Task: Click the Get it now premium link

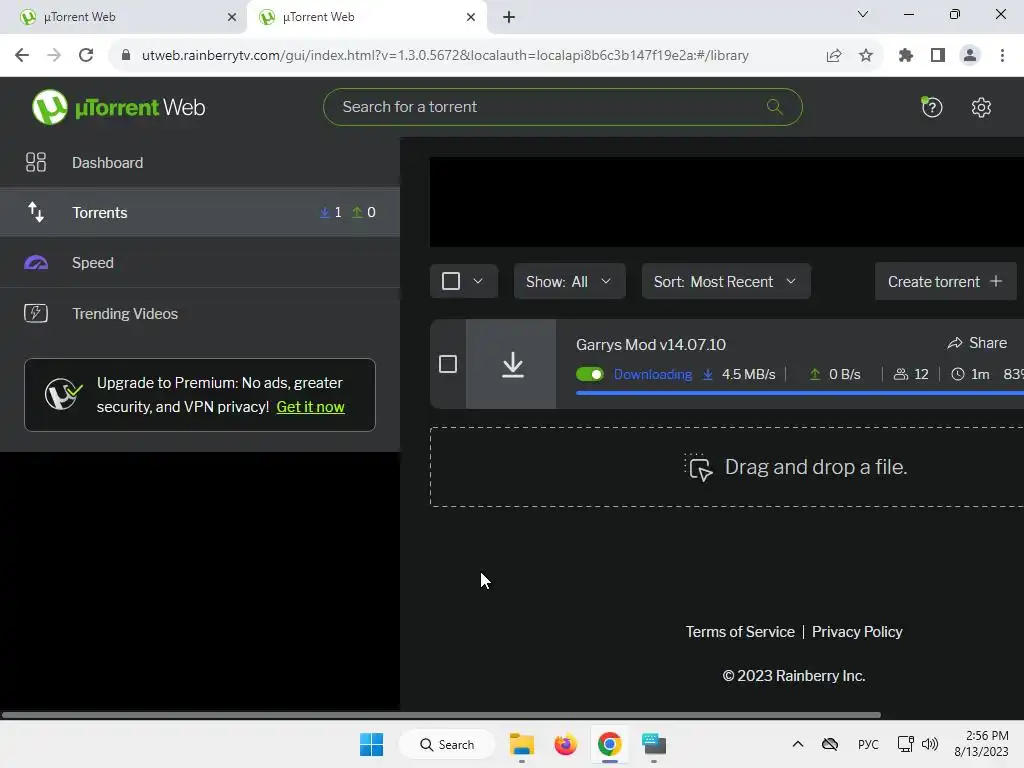Action: pyautogui.click(x=310, y=407)
